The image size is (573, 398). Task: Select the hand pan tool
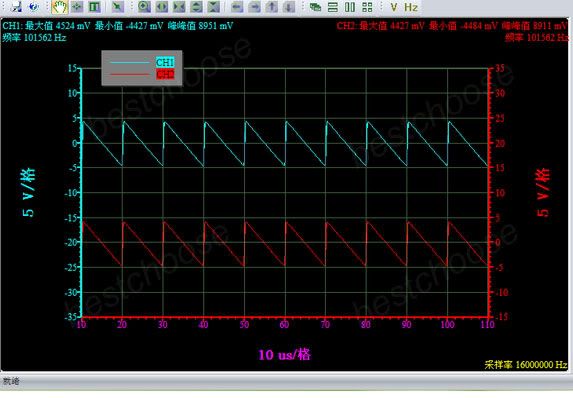(60, 7)
